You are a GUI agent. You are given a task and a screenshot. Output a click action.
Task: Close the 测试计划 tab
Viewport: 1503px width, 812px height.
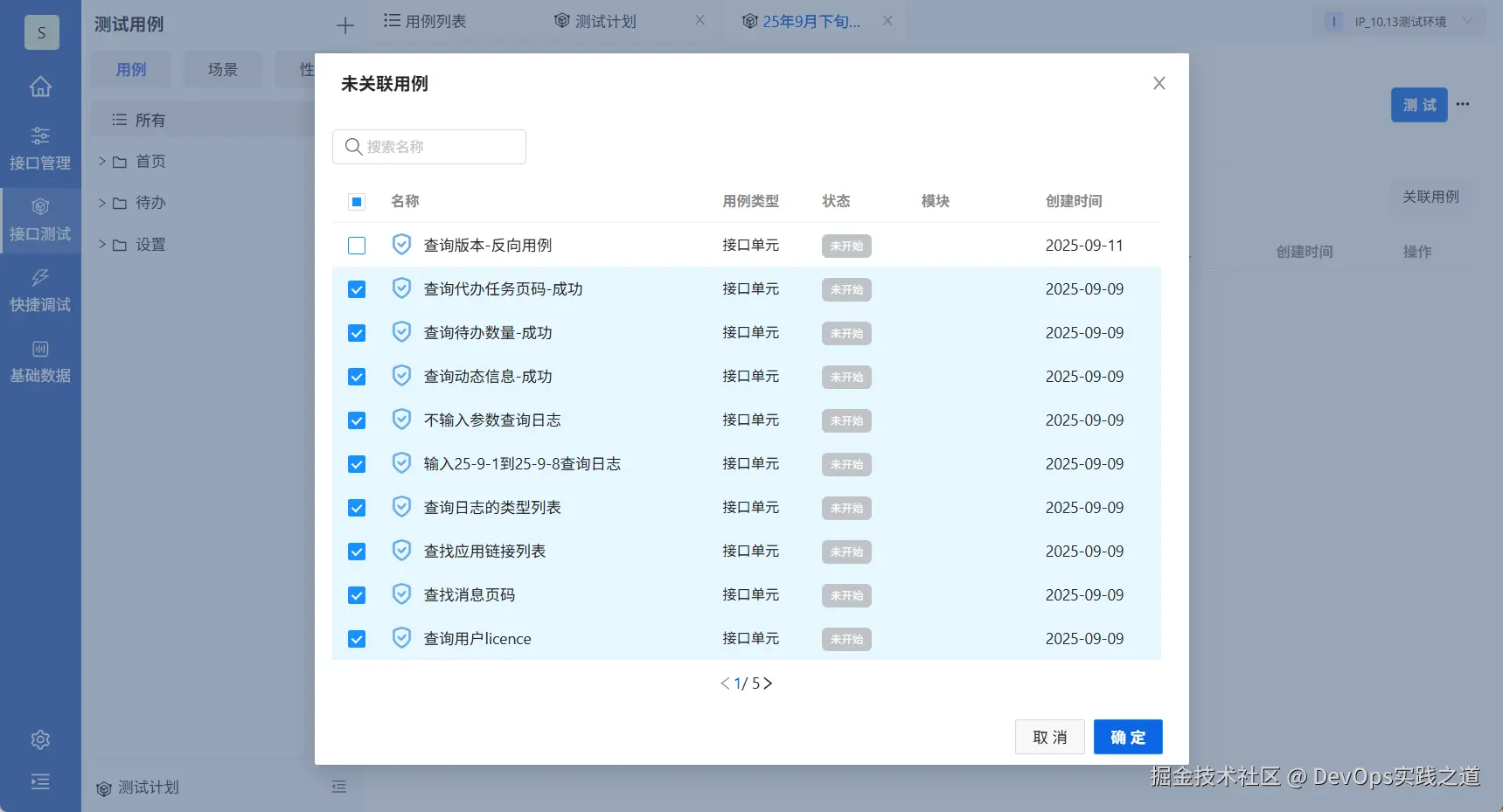click(699, 20)
